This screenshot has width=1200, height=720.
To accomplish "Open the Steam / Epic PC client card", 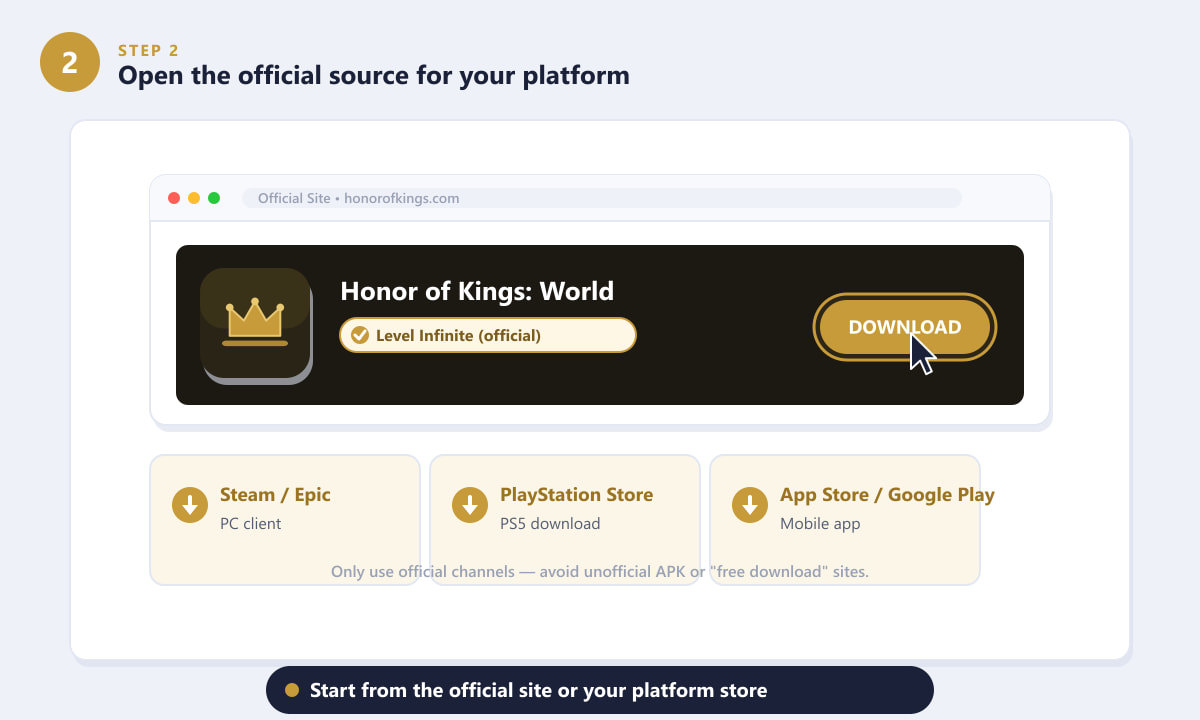I will 285,520.
